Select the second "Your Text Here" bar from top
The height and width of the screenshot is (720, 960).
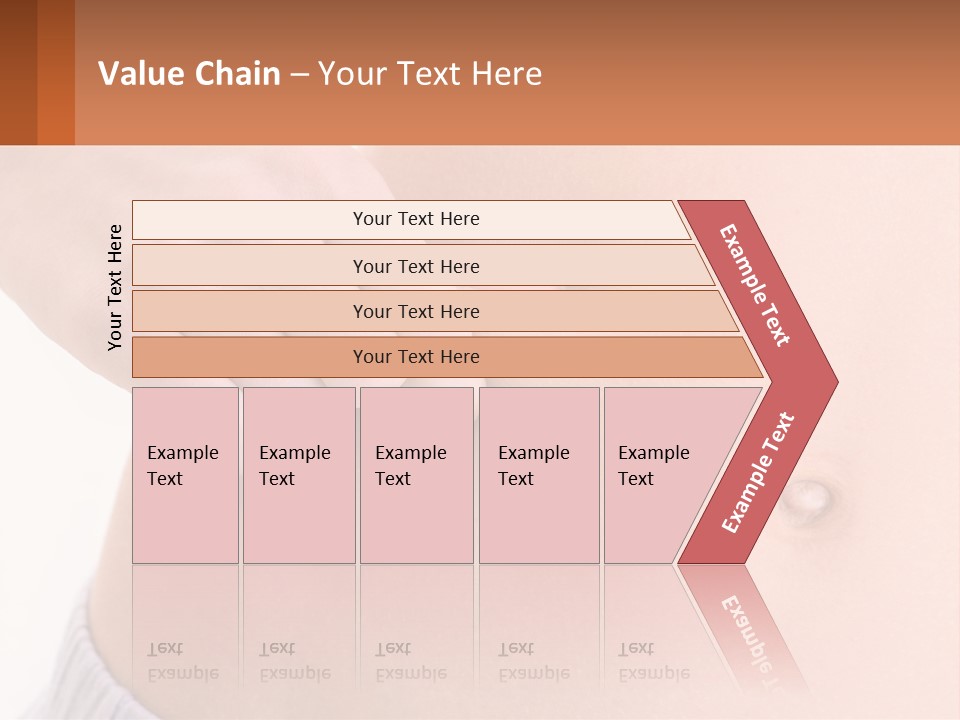416,266
